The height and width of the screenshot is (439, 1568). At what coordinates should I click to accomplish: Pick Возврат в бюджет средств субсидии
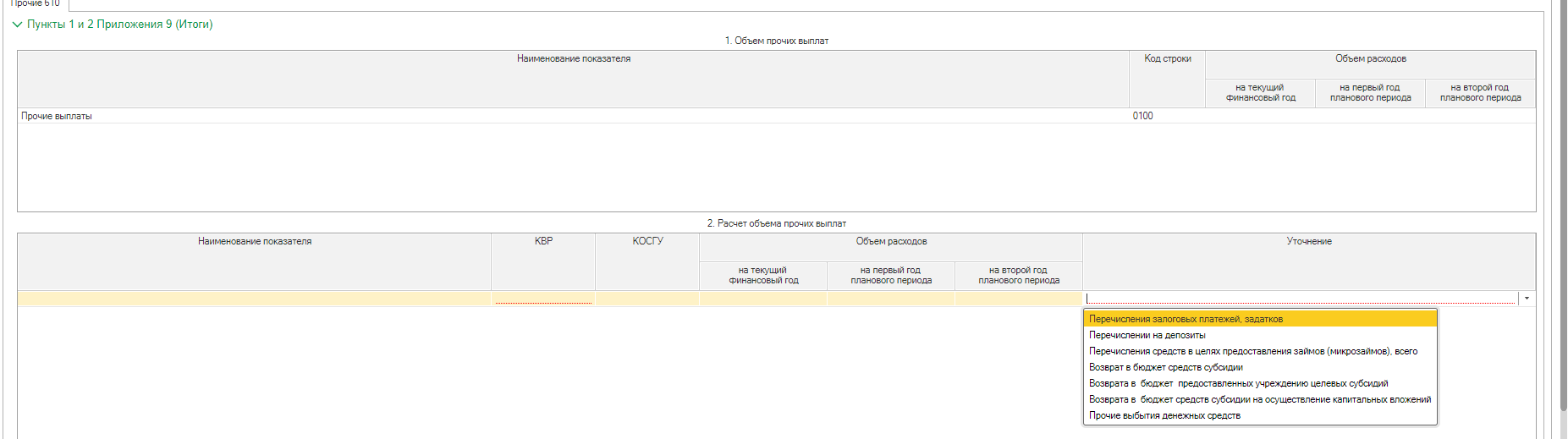click(1165, 367)
